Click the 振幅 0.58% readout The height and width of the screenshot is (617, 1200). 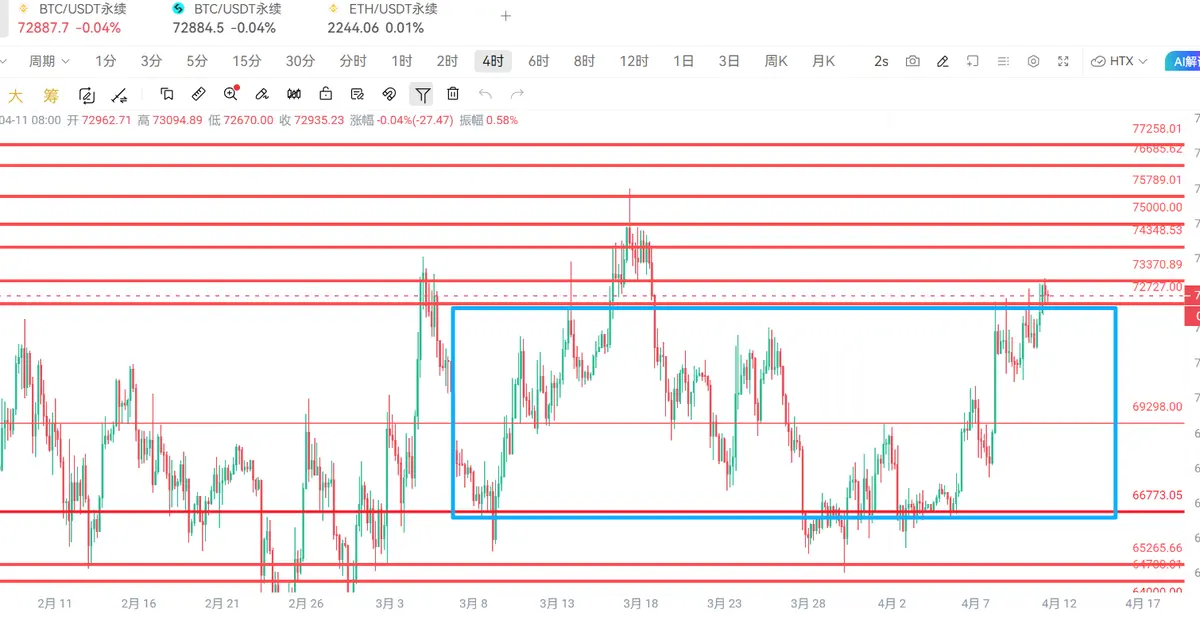pyautogui.click(x=488, y=120)
